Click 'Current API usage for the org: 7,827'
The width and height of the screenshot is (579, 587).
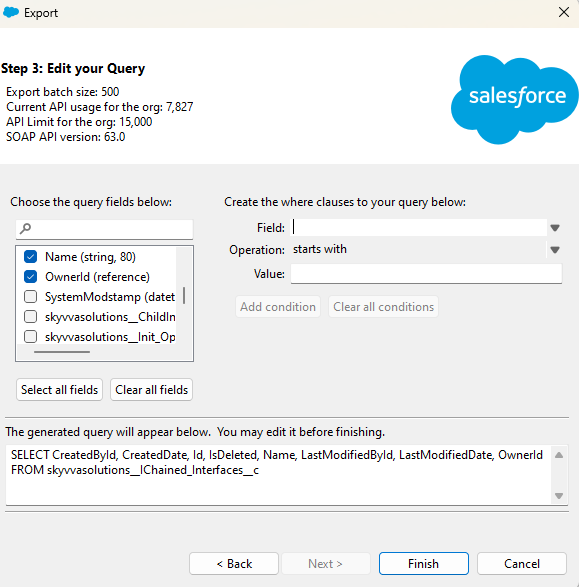pos(100,107)
